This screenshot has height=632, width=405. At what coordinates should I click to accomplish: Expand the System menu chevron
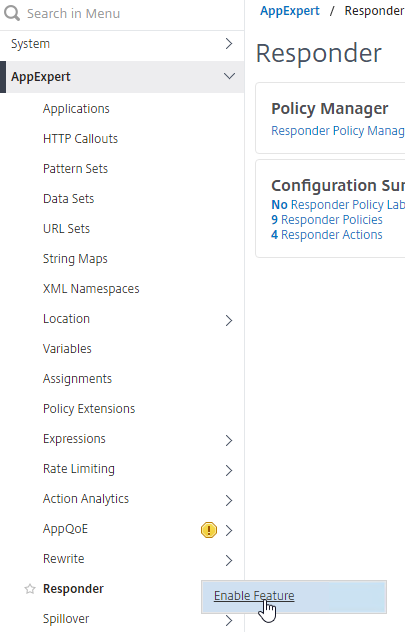[229, 44]
